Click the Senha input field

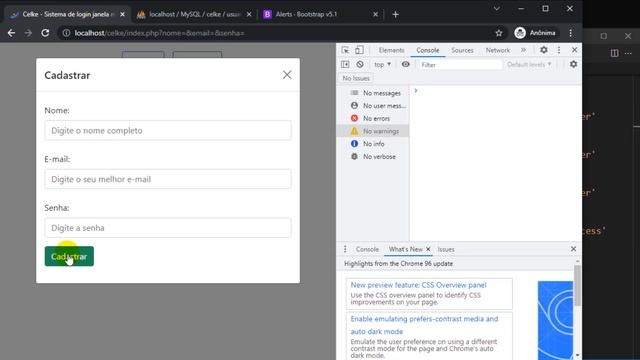(168, 228)
